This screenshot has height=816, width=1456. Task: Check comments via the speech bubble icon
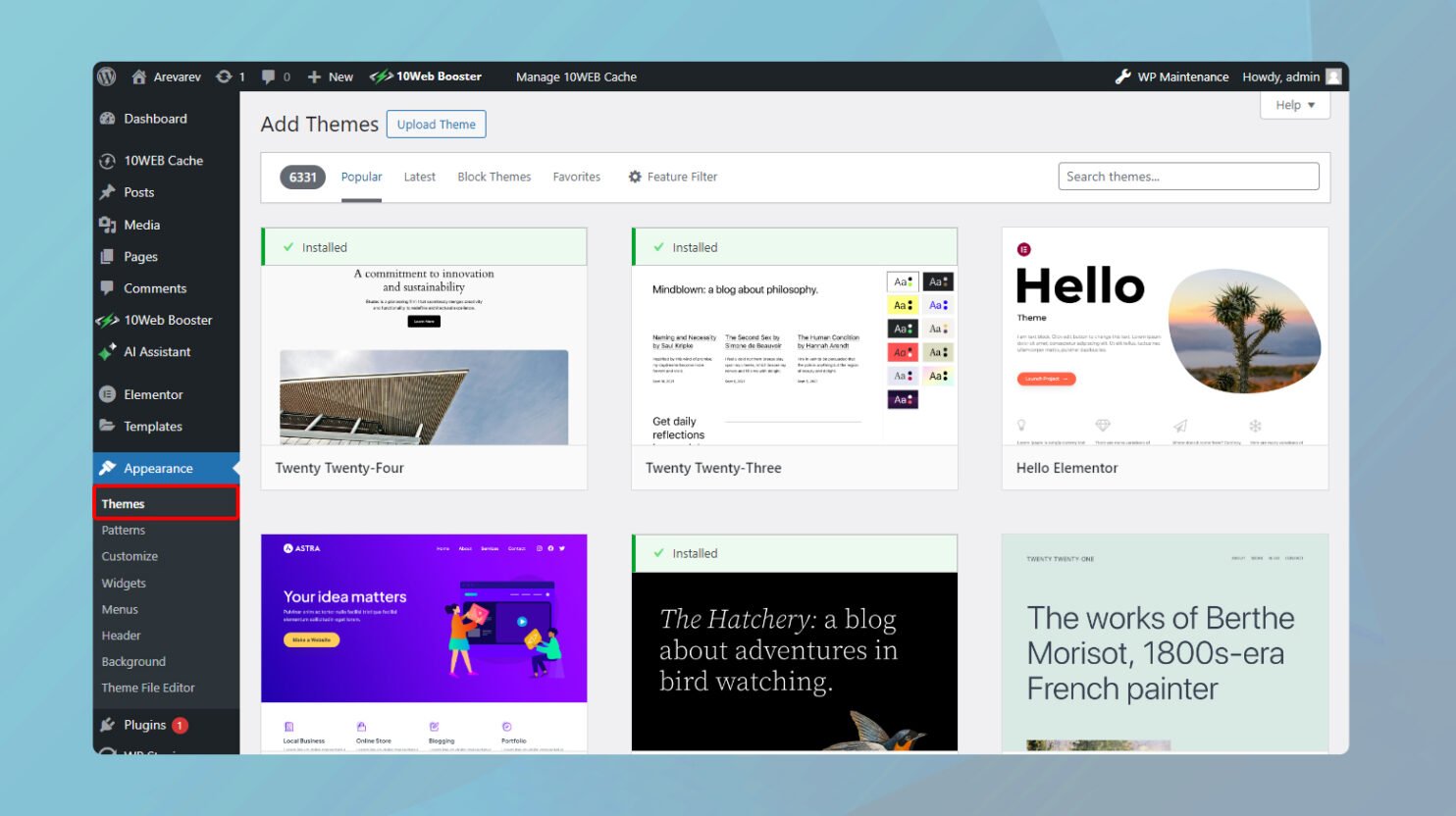pos(267,76)
